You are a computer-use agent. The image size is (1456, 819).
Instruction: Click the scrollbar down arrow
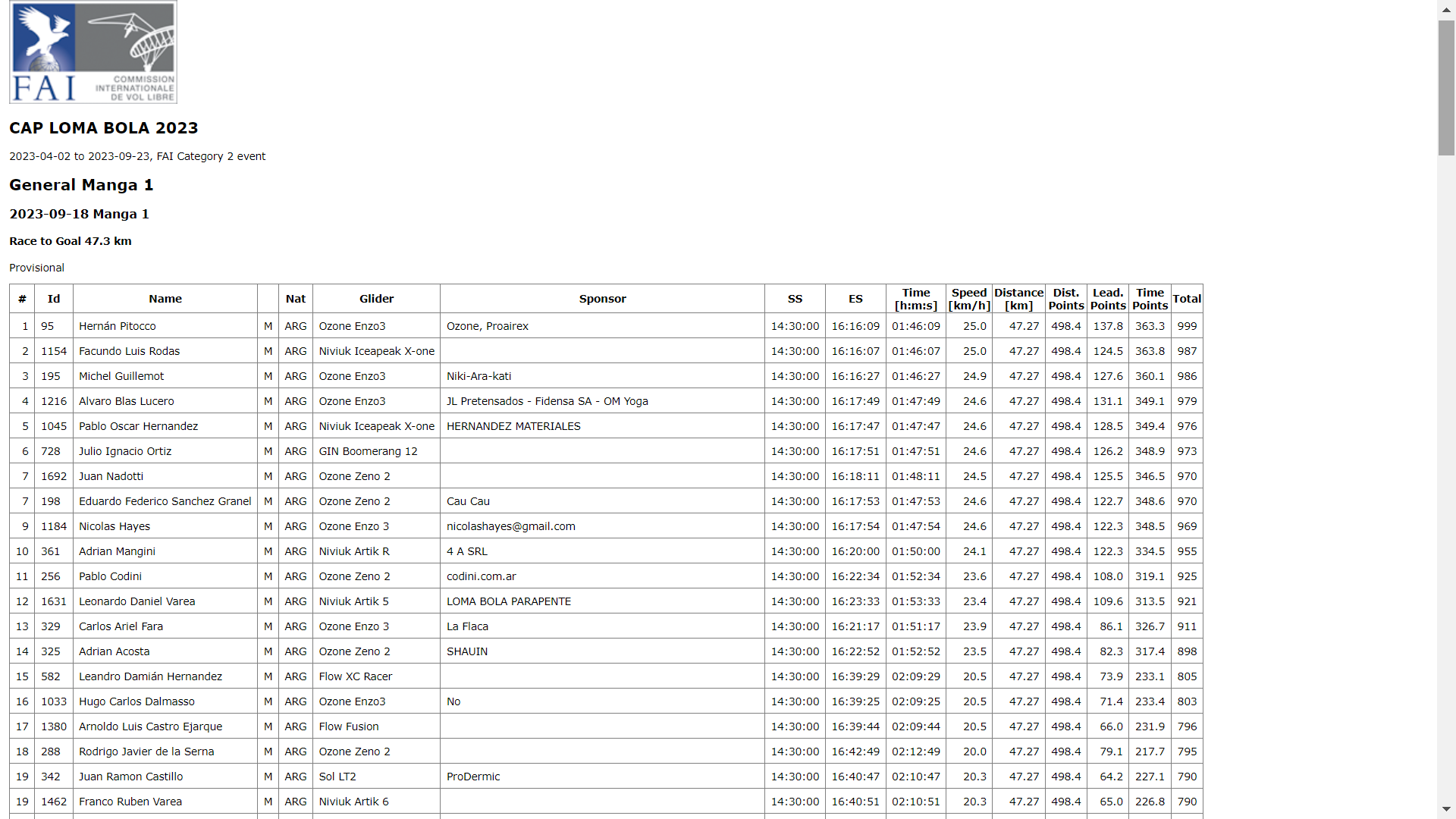[1446, 809]
